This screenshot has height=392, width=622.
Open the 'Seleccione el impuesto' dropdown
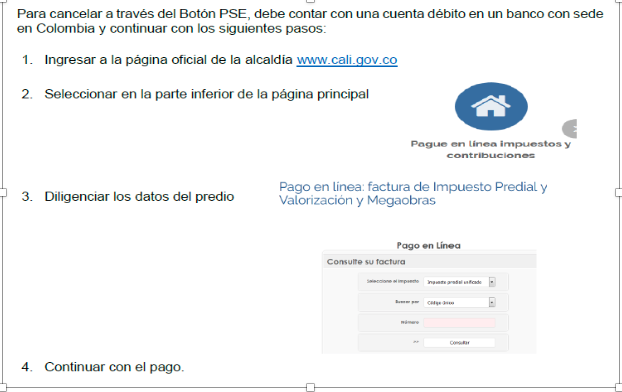click(x=459, y=282)
